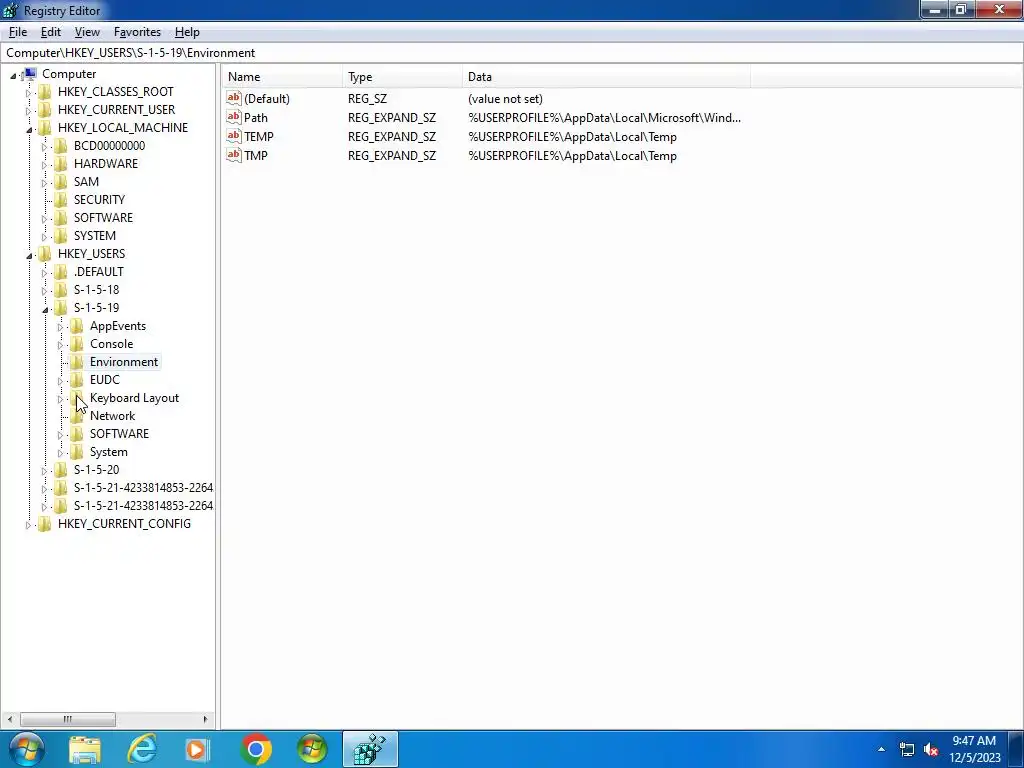Screen dimensions: 1024x768
Task: Select the HKEY_CURRENT_CONFIG key
Action: click(x=124, y=524)
